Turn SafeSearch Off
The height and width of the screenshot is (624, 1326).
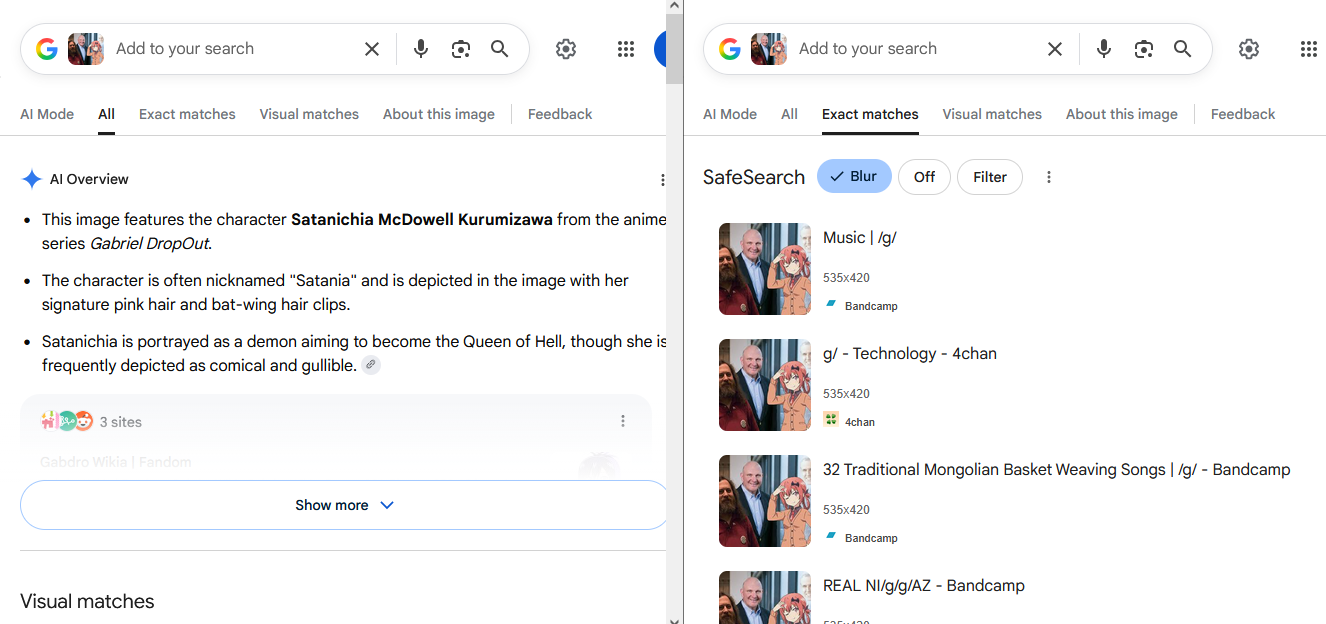point(924,177)
